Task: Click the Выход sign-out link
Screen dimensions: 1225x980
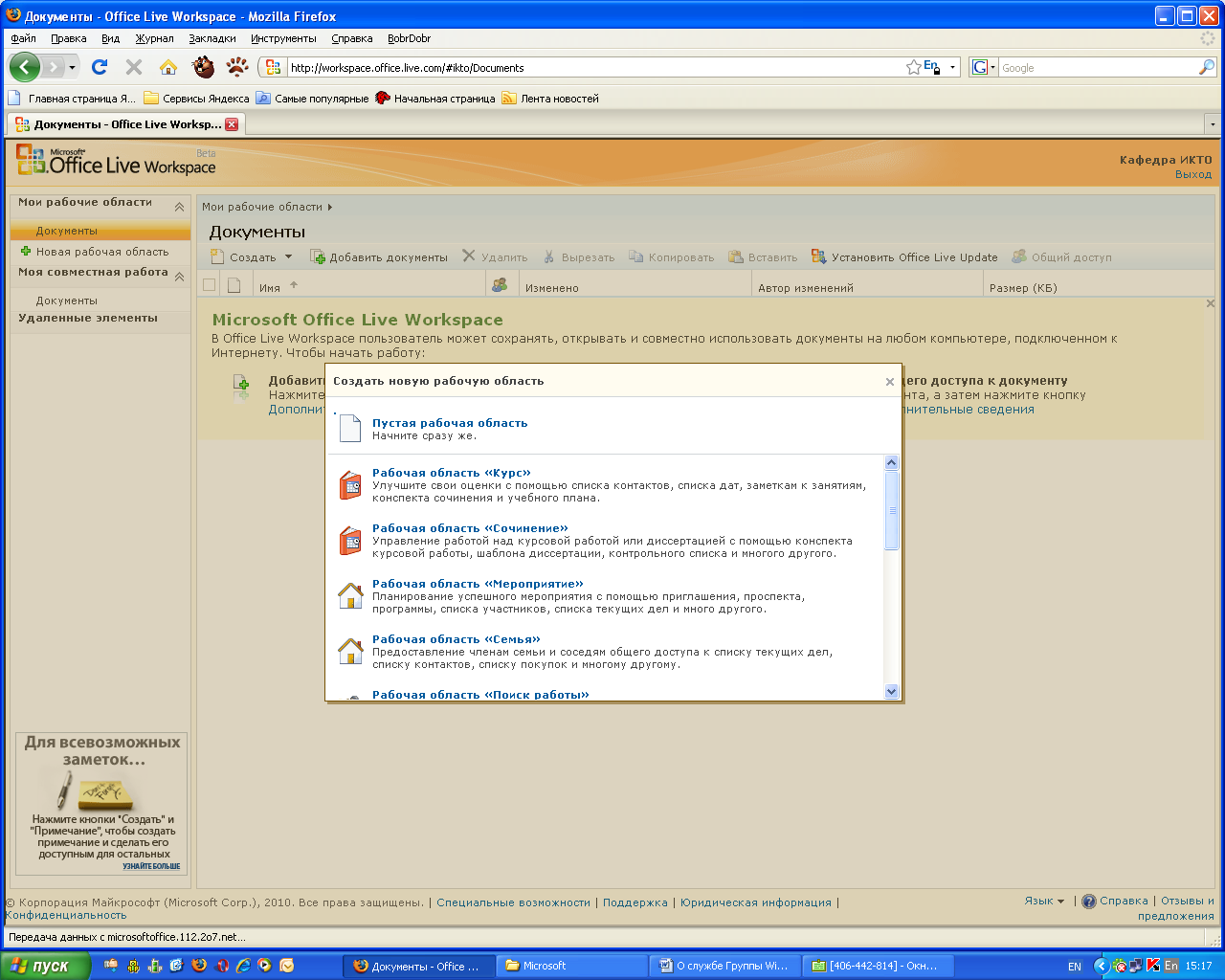Action: pyautogui.click(x=1193, y=174)
